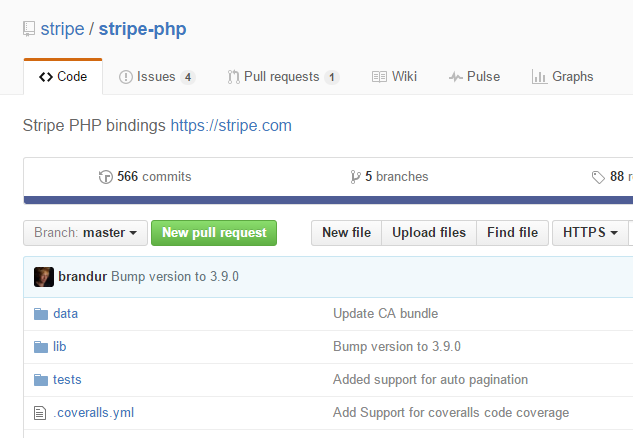633x438 pixels.
Task: Click brandur's avatar thumbnail
Action: (x=44, y=277)
